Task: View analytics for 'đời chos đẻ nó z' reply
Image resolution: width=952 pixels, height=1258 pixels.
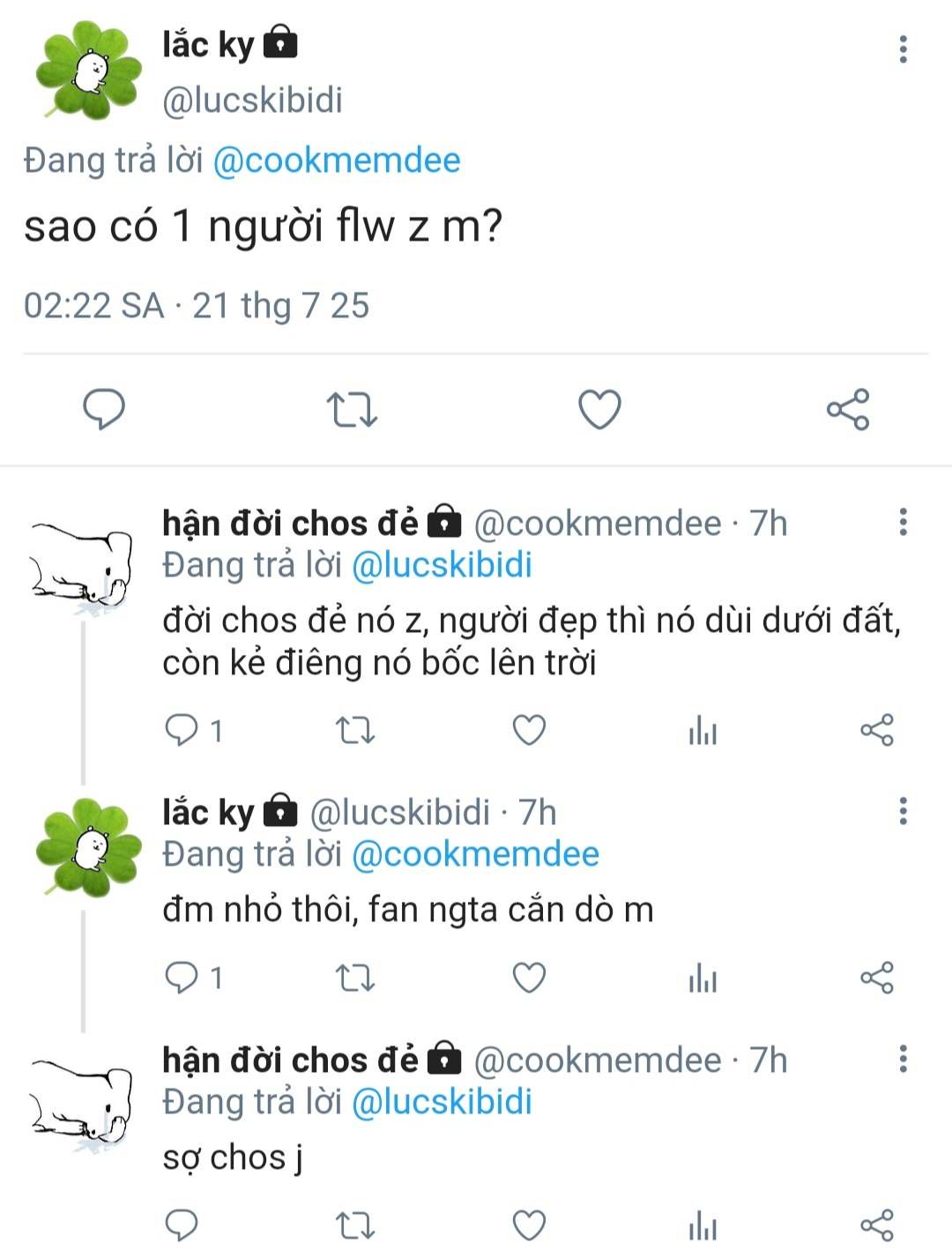Action: 703,731
